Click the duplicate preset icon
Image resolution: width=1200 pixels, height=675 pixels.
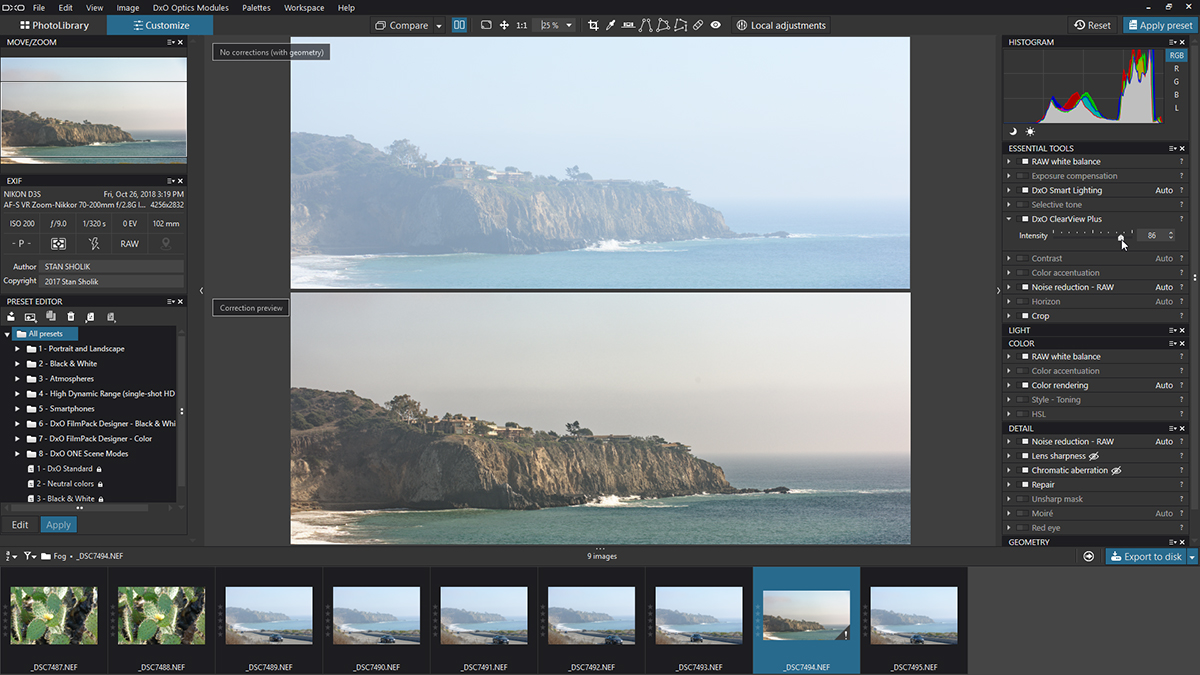[x=50, y=317]
